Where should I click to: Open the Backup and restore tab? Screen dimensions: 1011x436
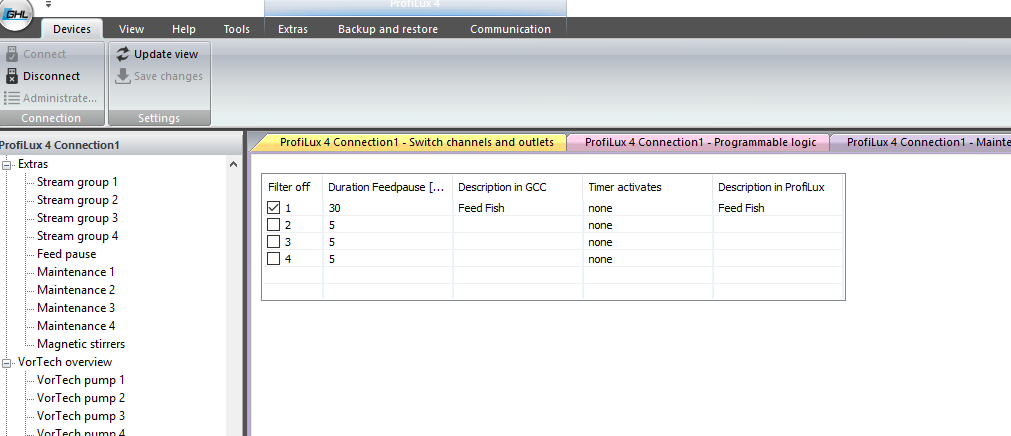point(388,29)
